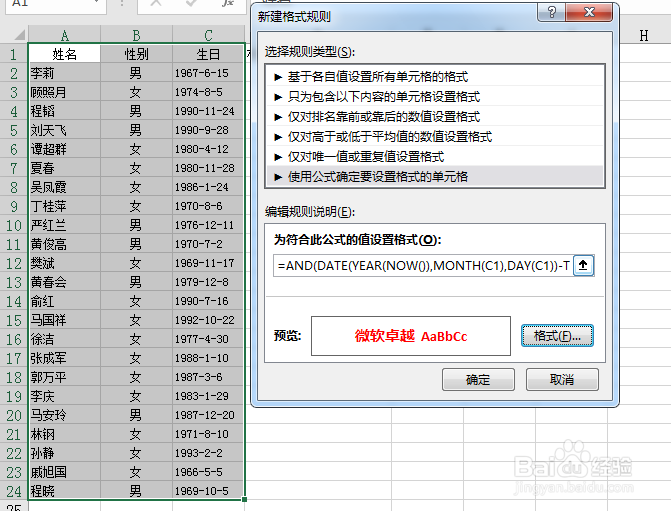This screenshot has width=671, height=511.
Task: Select rule type 仅对排名靠前或靠后的数值设置格式
Action: (435, 116)
